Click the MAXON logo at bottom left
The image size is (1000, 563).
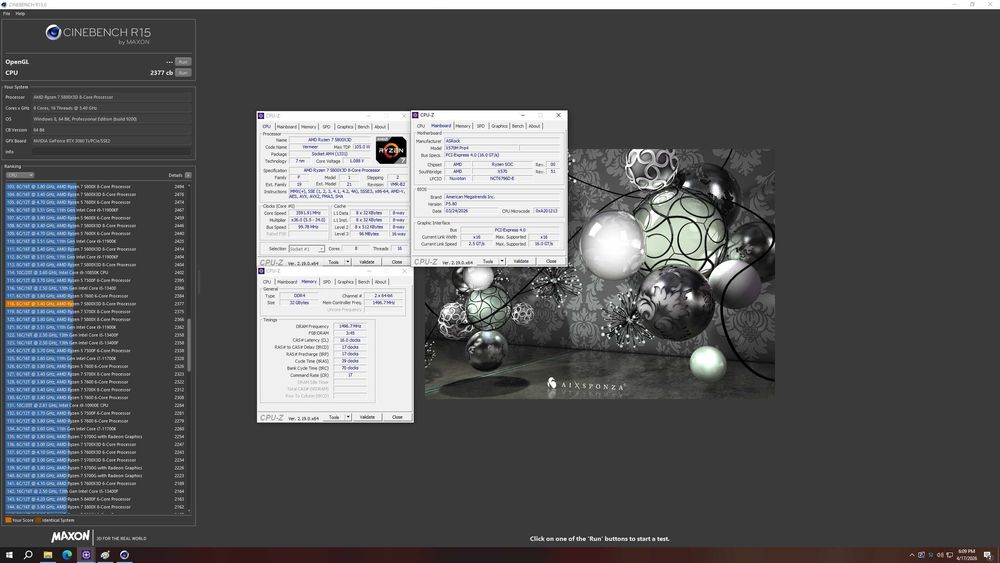click(x=71, y=537)
